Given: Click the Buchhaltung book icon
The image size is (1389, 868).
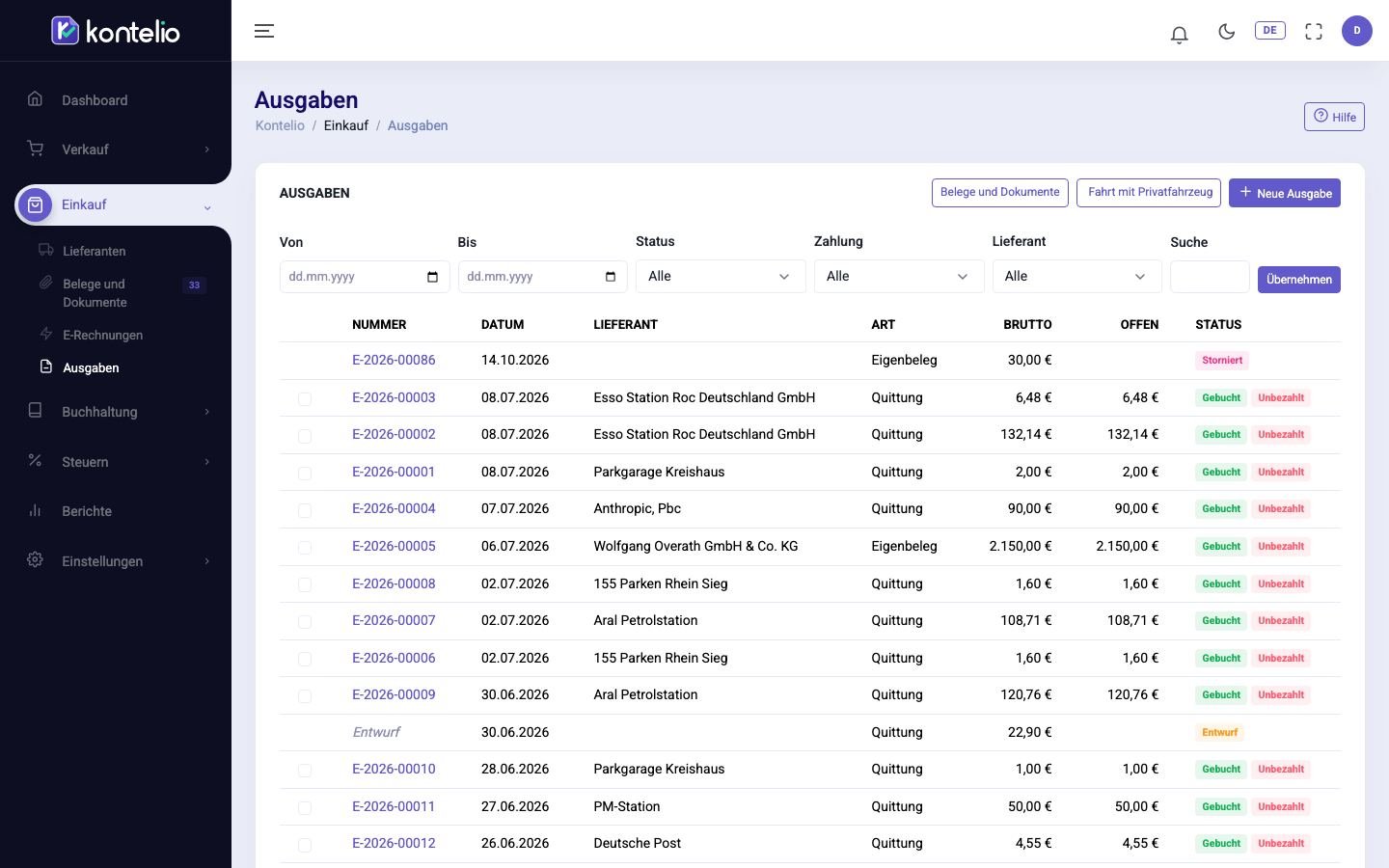Looking at the screenshot, I should (x=35, y=411).
